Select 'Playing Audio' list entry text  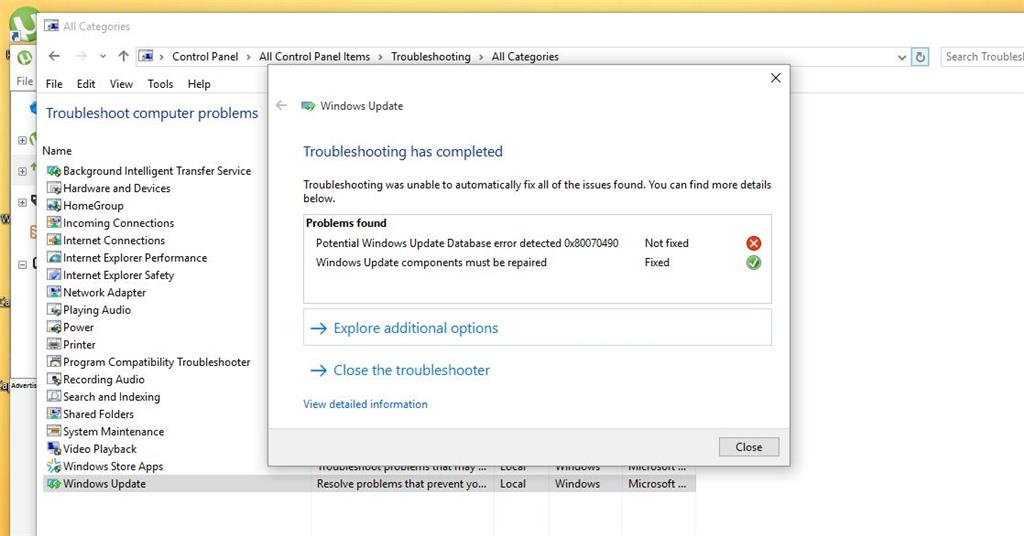97,310
